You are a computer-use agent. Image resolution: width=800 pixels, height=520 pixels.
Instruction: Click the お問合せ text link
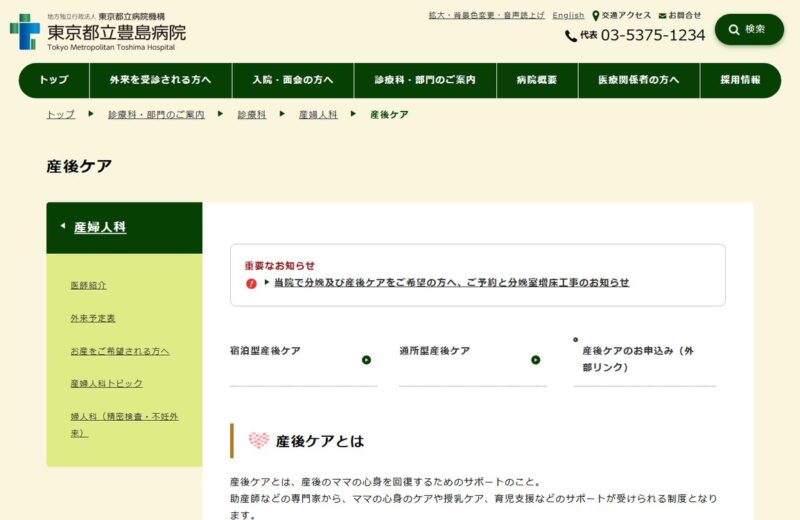(x=685, y=15)
